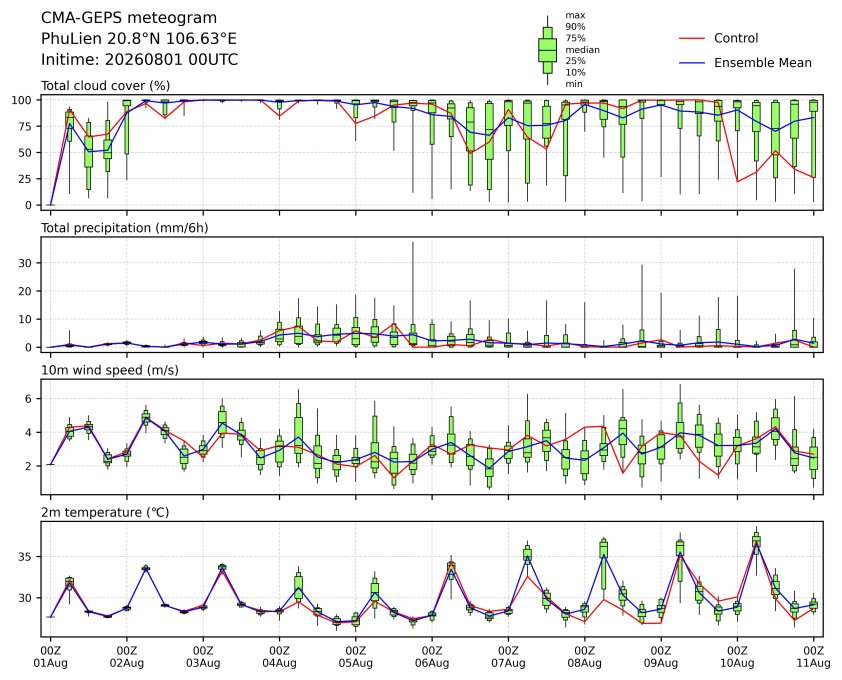842x680 pixels.
Task: Click the 00Z 11Aug axis label
Action: [813, 657]
